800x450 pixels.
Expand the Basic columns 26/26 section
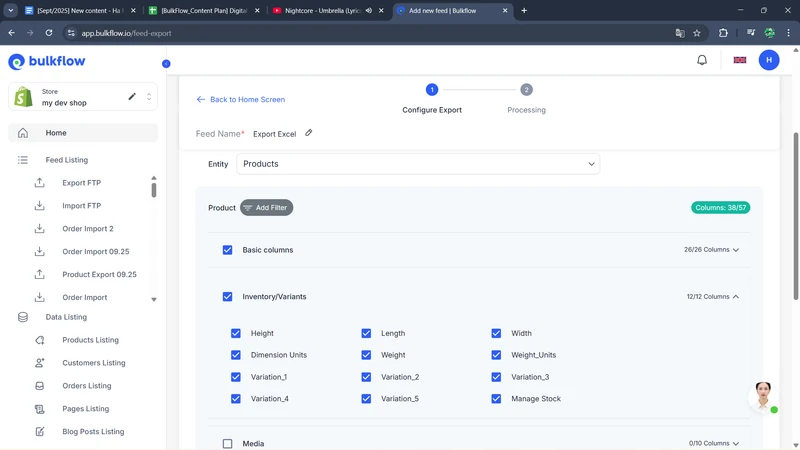[736, 250]
